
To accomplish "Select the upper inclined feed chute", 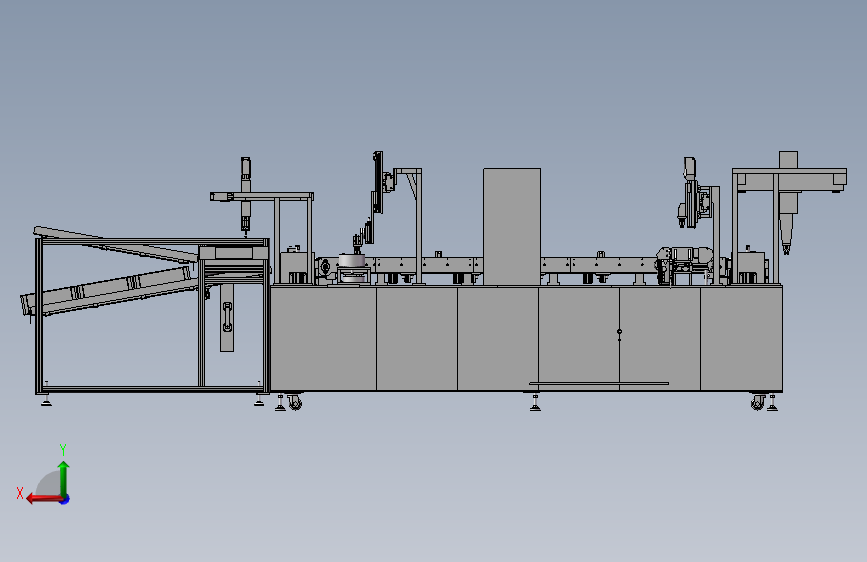I will pyautogui.click(x=115, y=243).
